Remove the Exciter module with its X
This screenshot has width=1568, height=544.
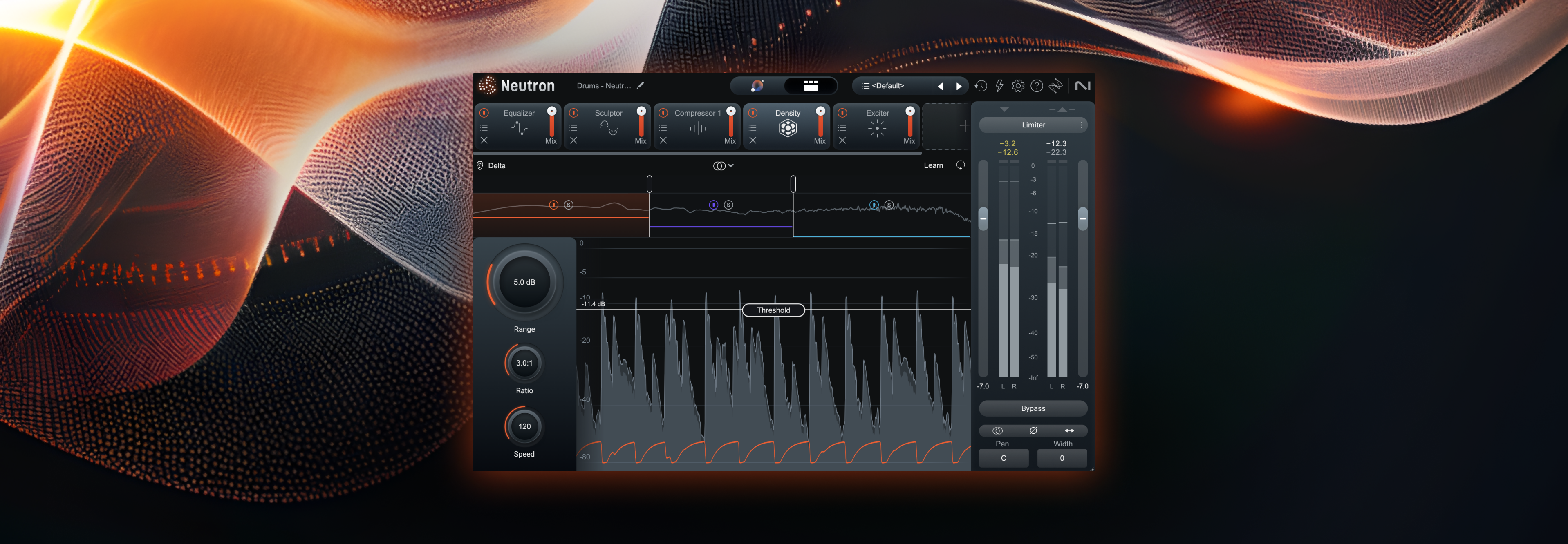click(842, 140)
